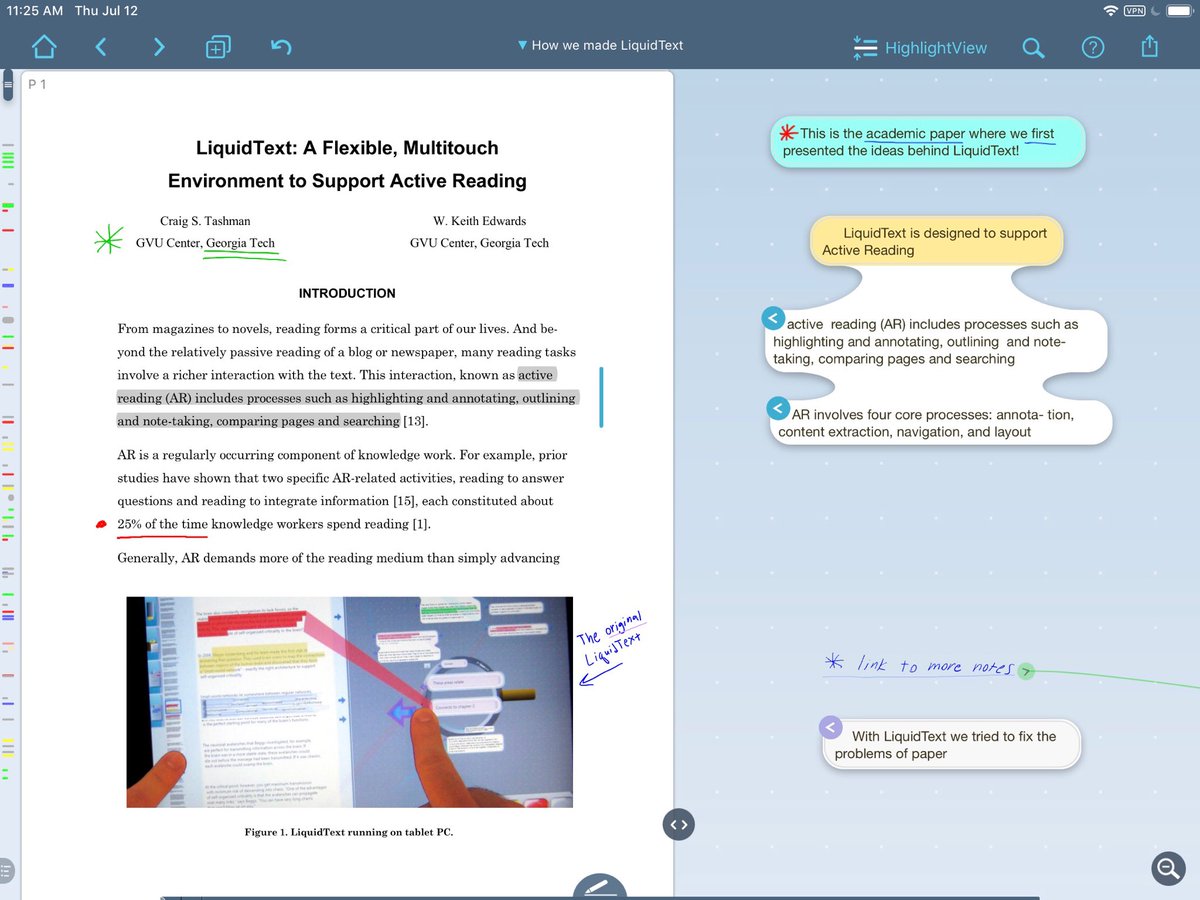The height and width of the screenshot is (900, 1200).
Task: Open the pen tool button
Action: click(x=599, y=887)
